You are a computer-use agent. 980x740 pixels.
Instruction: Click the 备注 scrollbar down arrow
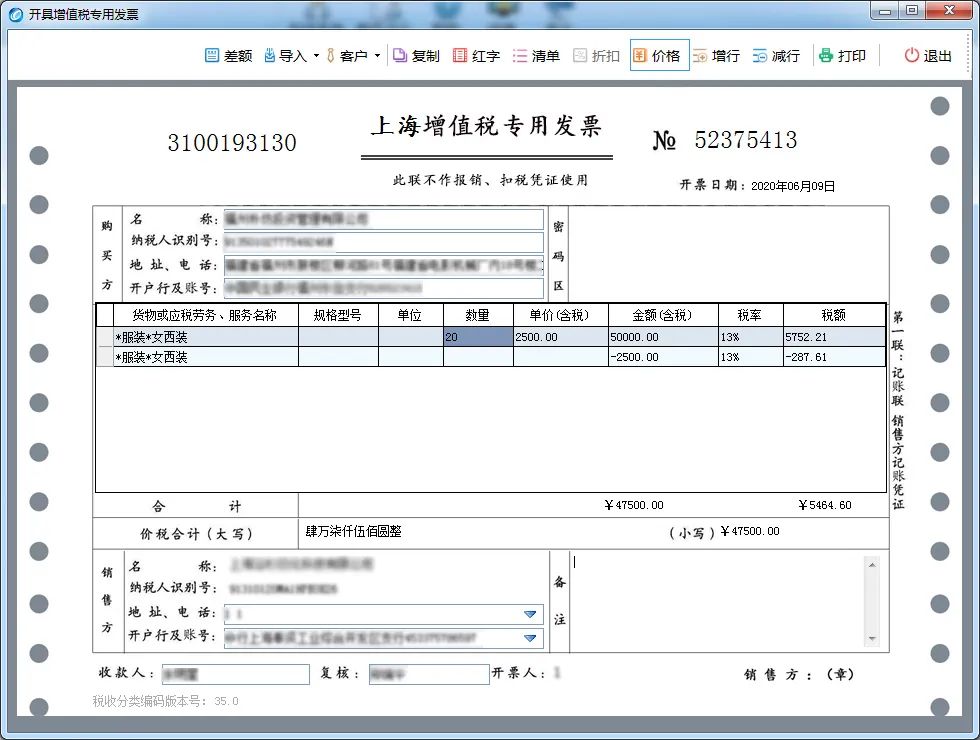(872, 639)
